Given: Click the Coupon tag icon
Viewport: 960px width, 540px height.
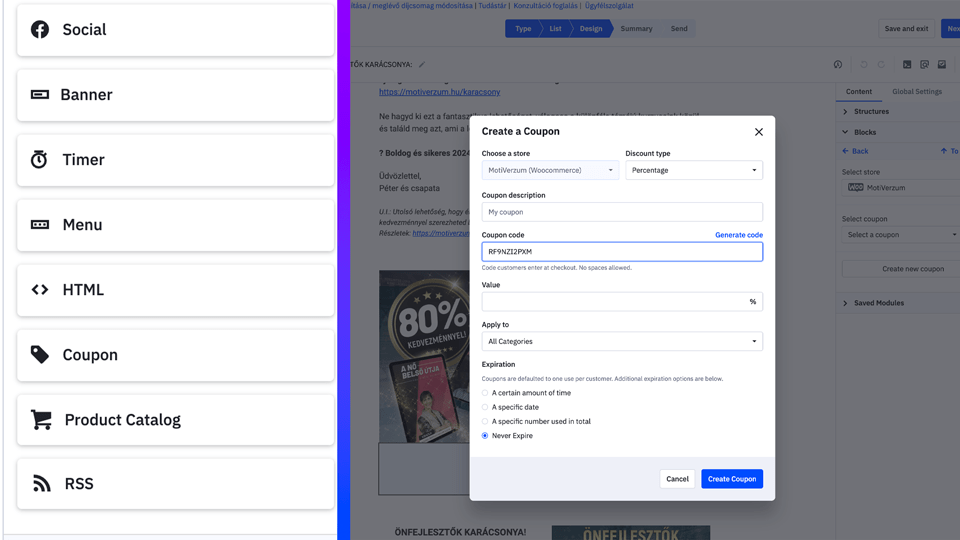Looking at the screenshot, I should (x=40, y=355).
